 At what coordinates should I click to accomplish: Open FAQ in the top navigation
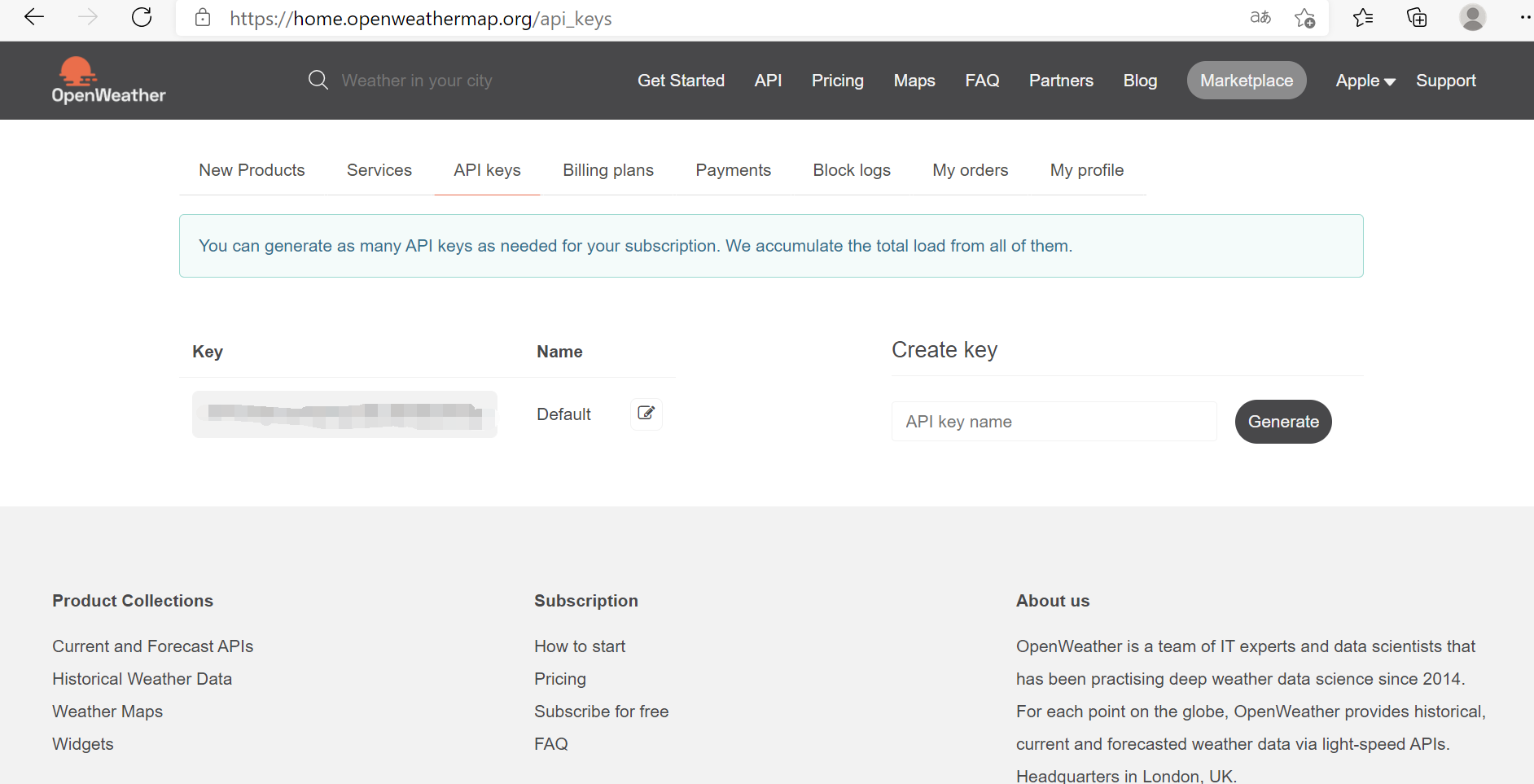tap(982, 81)
